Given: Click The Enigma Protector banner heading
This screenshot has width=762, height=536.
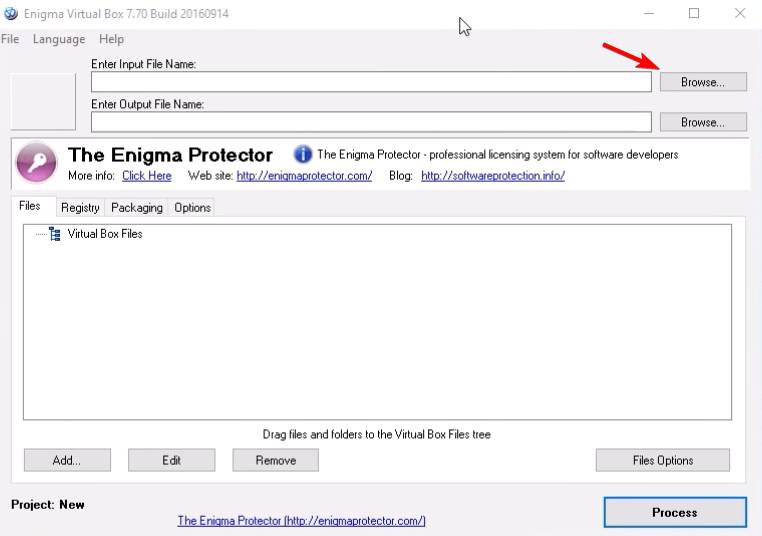Looking at the screenshot, I should [x=170, y=155].
